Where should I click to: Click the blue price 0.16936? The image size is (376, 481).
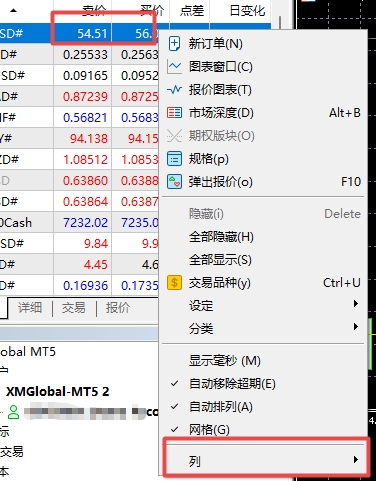[82, 286]
